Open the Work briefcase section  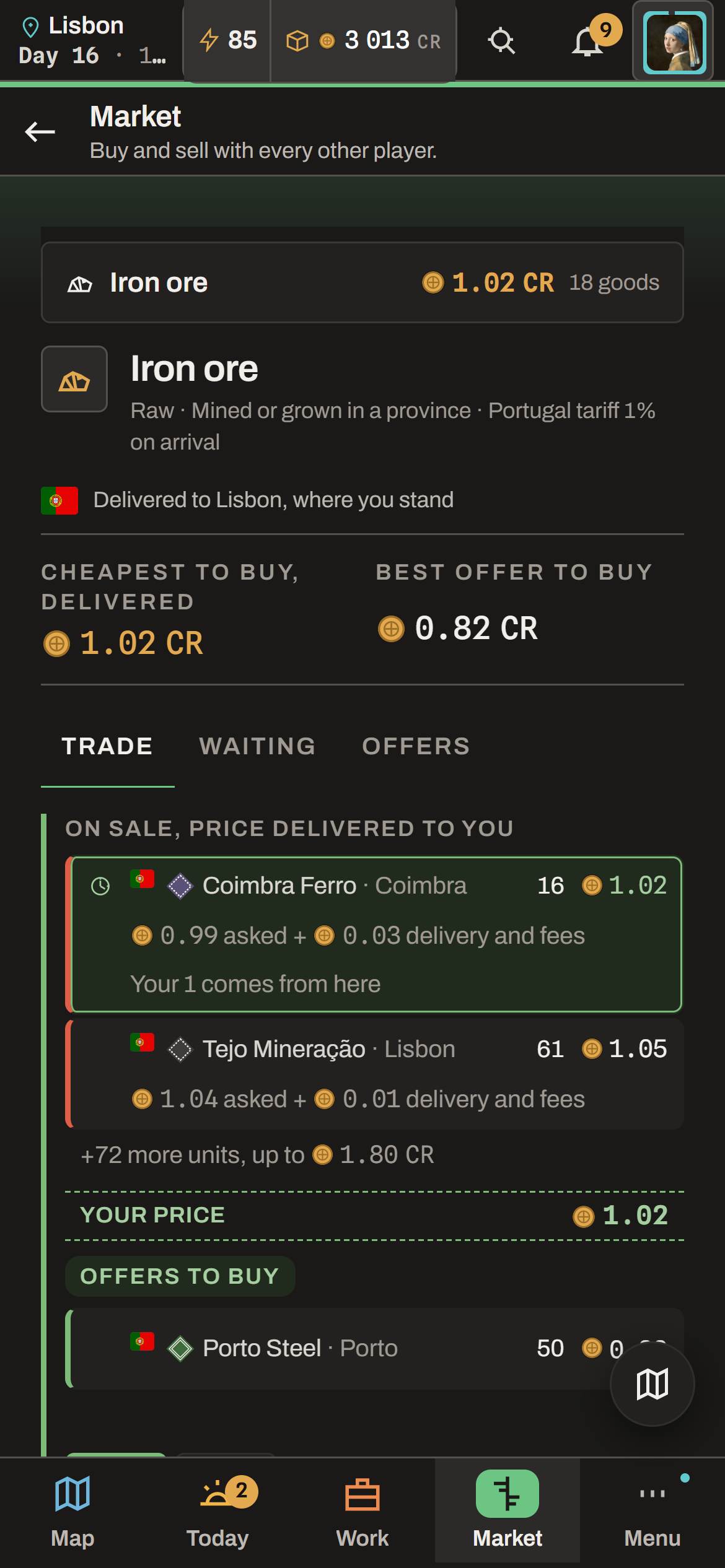362,1510
